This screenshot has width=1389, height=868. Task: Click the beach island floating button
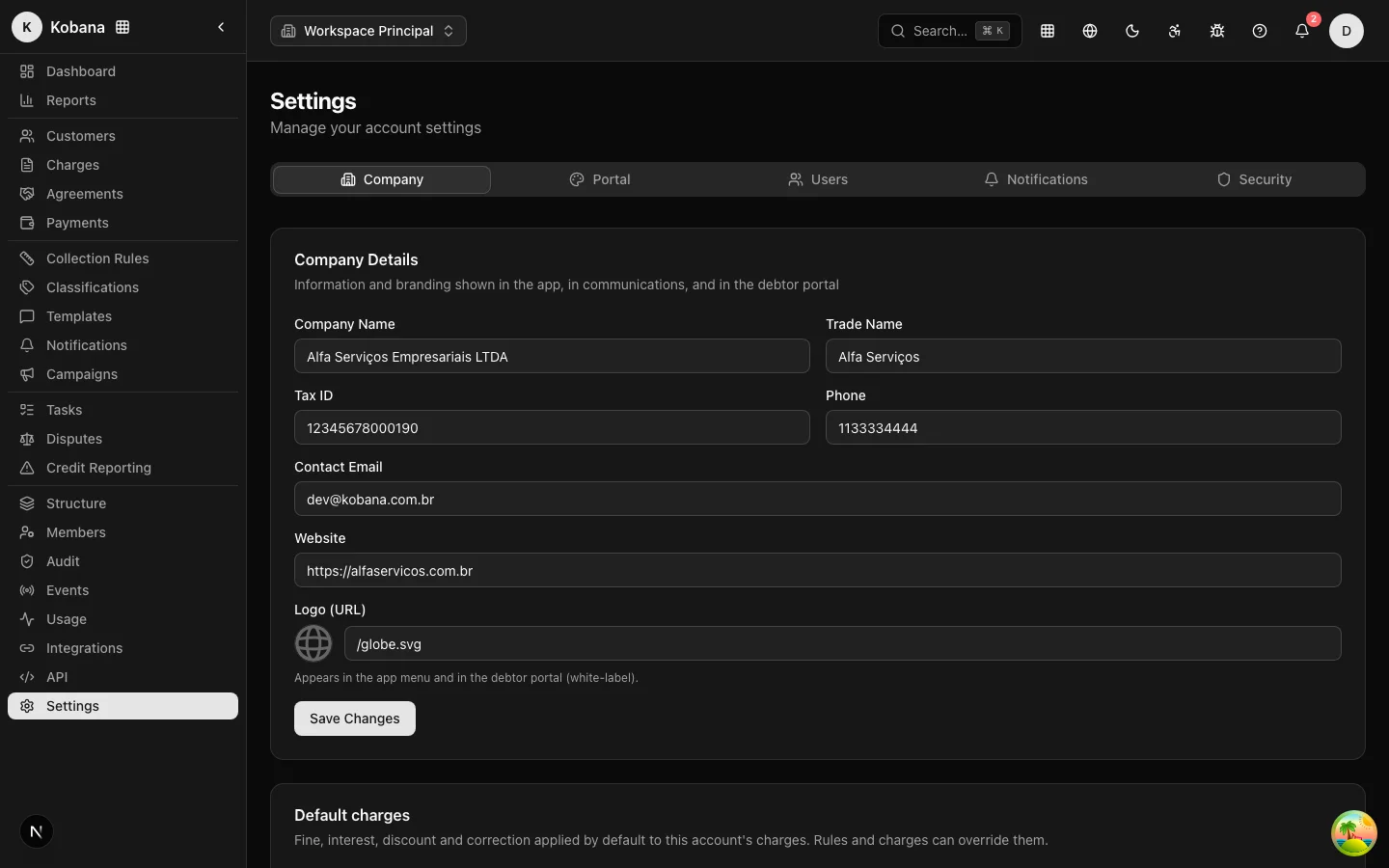pyautogui.click(x=1354, y=833)
